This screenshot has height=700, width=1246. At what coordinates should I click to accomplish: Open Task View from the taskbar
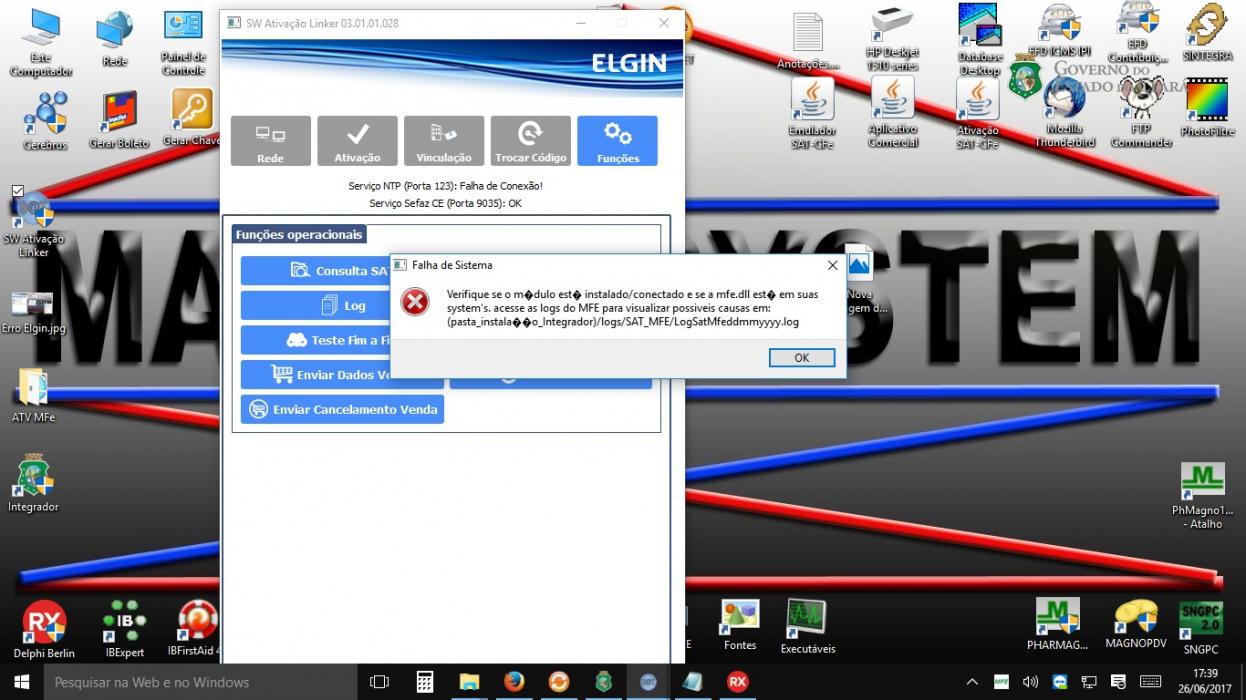(x=379, y=682)
